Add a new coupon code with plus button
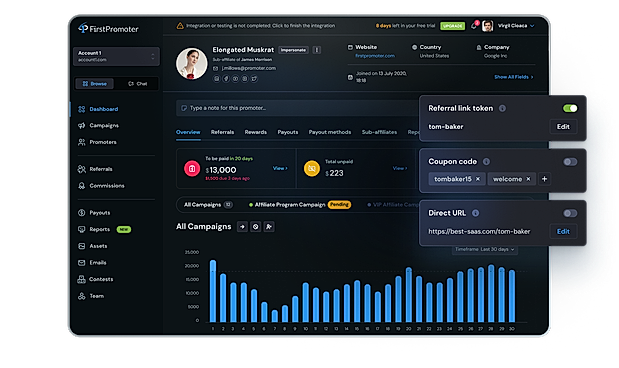The height and width of the screenshot is (368, 619). tap(544, 179)
